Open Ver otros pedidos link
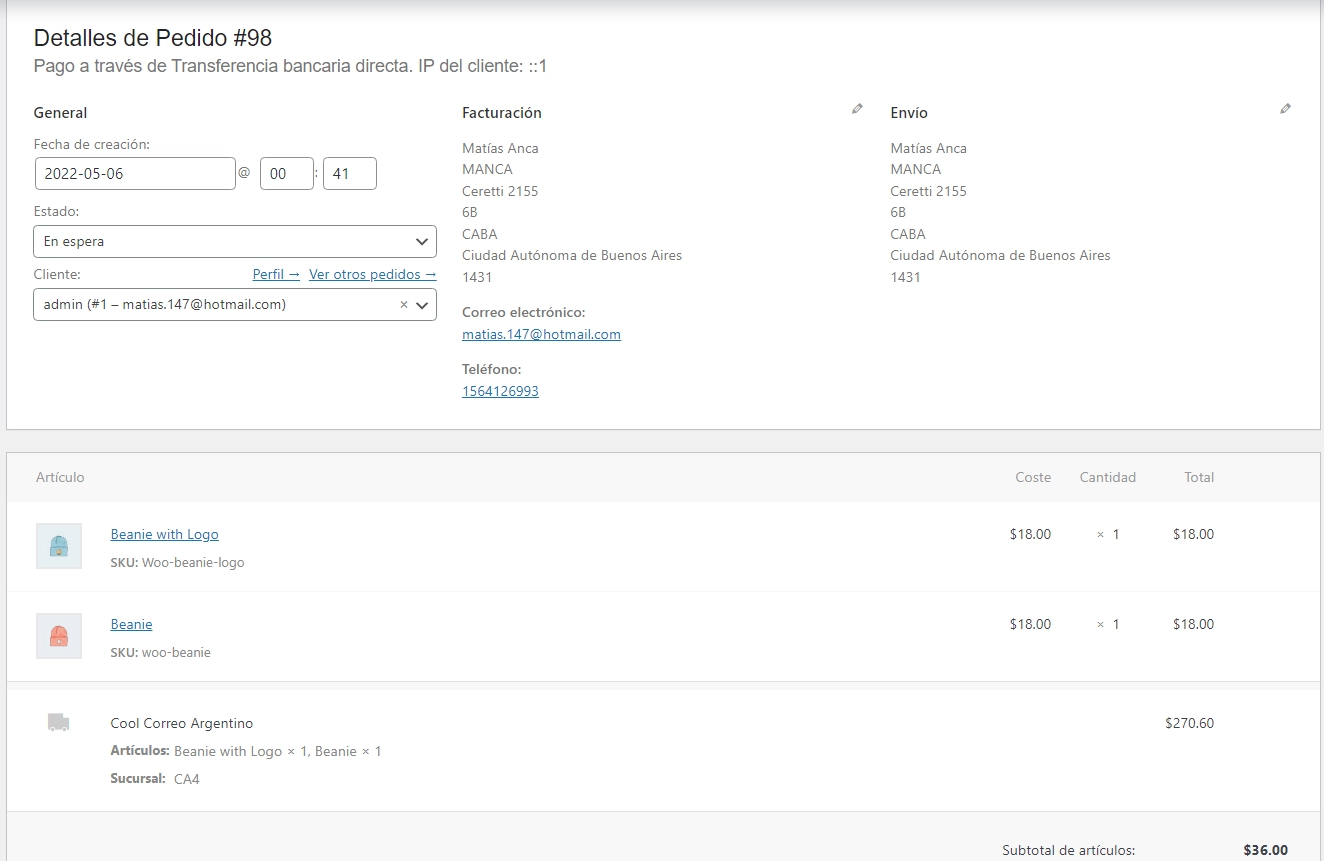Image resolution: width=1324 pixels, height=861 pixels. [x=372, y=274]
